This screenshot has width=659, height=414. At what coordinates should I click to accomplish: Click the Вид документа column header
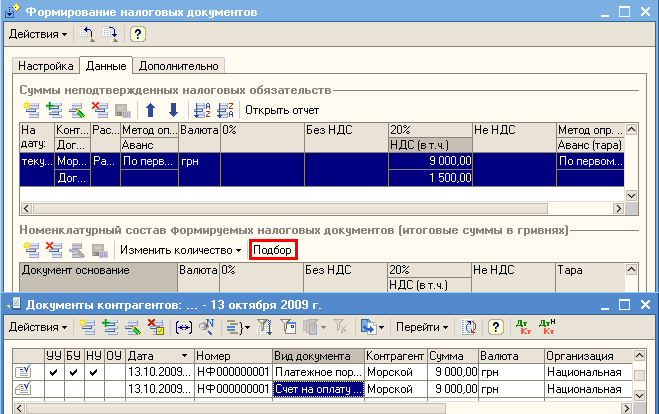coord(317,356)
